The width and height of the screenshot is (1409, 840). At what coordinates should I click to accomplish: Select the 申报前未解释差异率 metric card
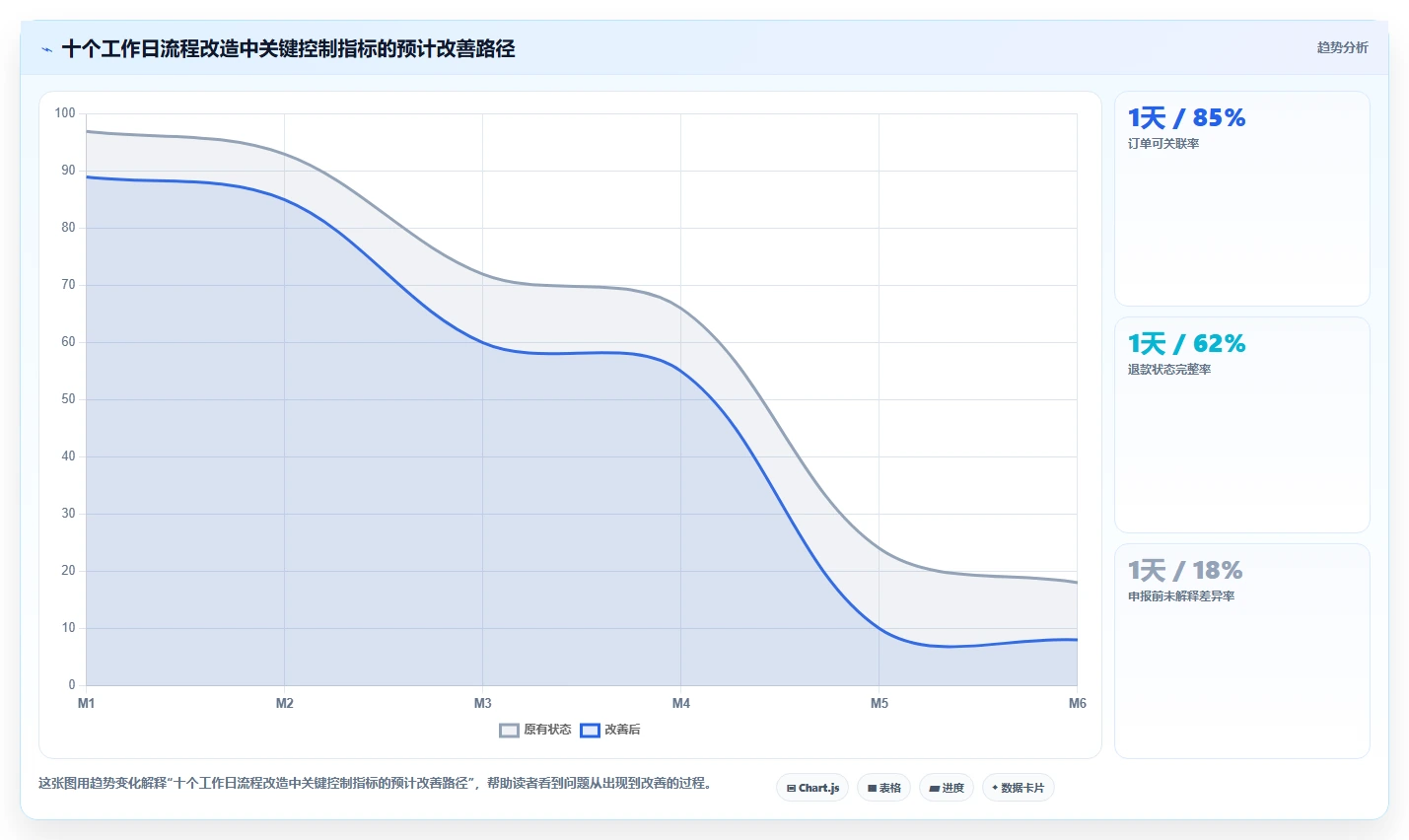(x=1241, y=651)
